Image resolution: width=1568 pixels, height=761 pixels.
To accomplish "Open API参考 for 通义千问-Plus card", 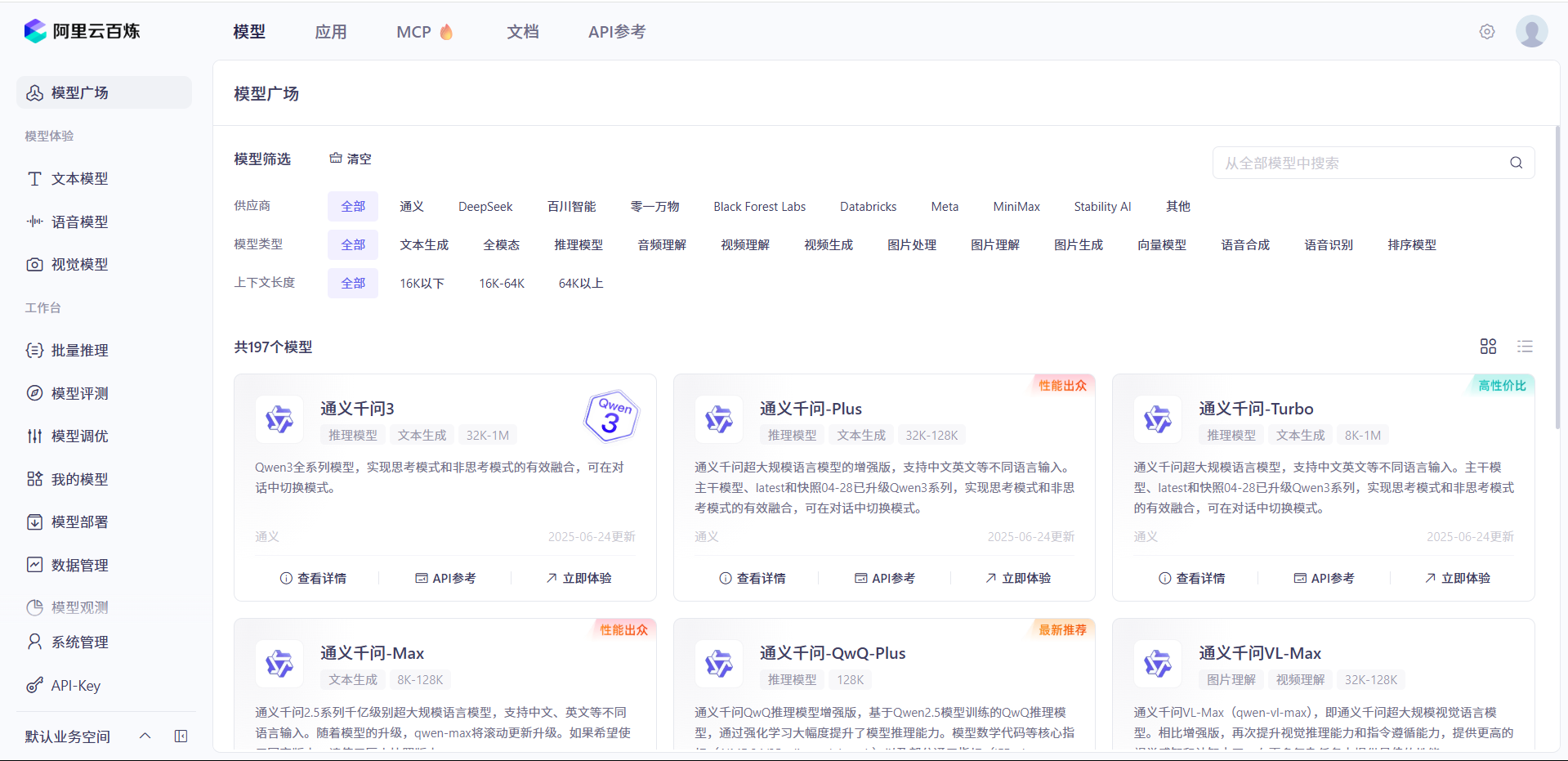I will click(885, 578).
